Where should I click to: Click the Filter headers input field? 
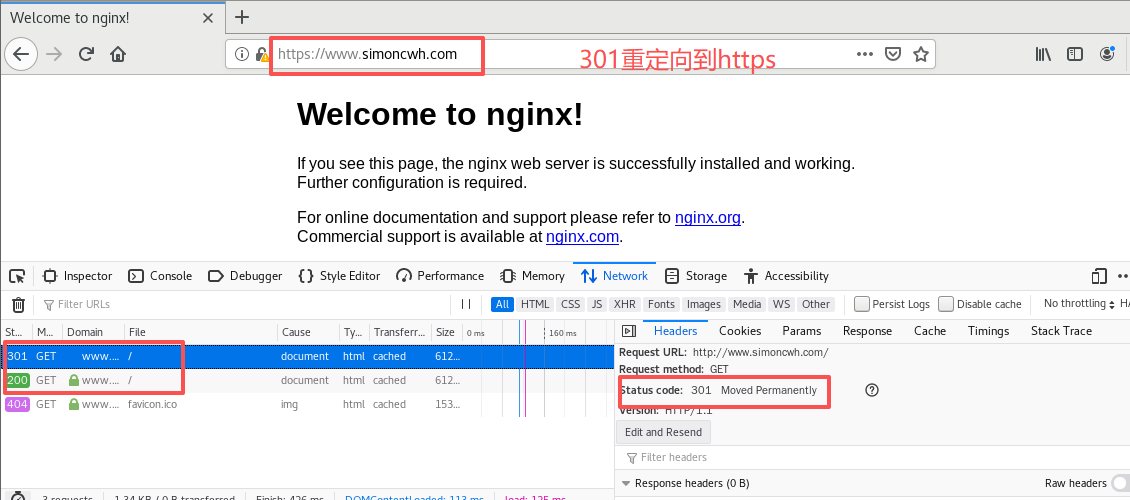[x=872, y=457]
